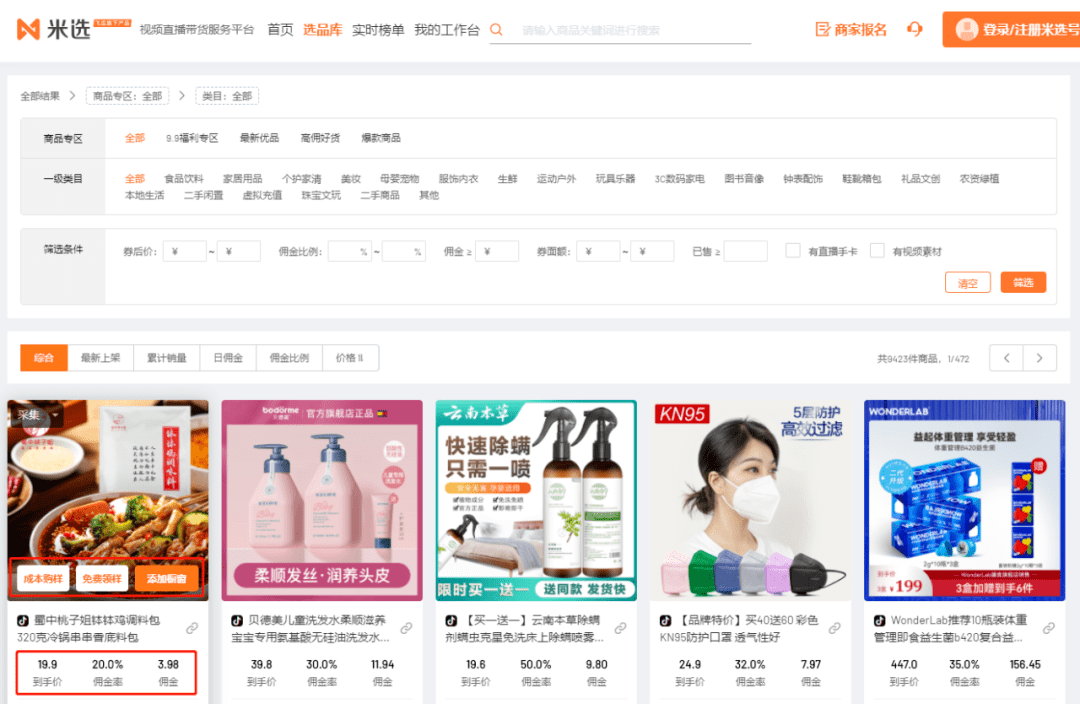Screen dimensions: 1080x704
Task: Open 全部结果 breadcrumb
Action: click(40, 96)
